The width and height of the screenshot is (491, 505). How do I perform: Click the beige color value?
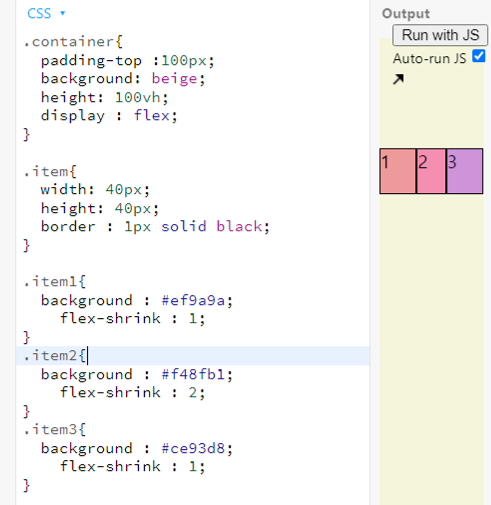(x=174, y=79)
